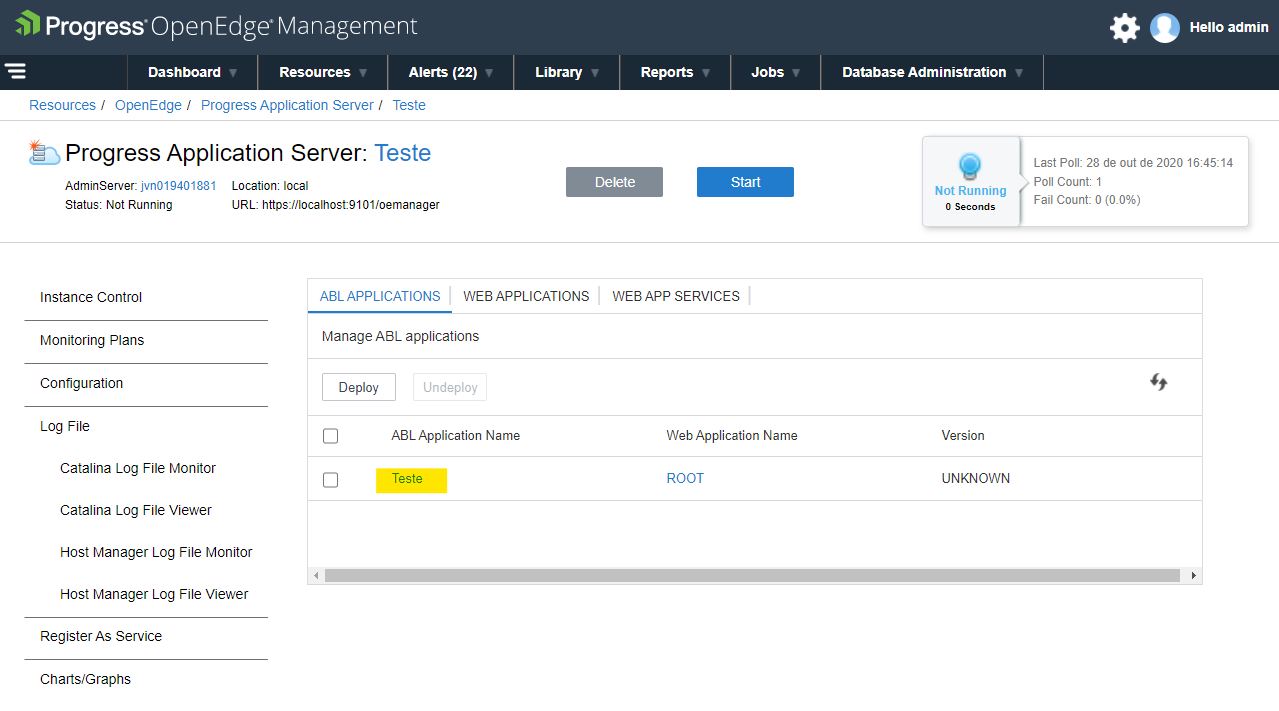Expand the Reports dropdown menu
Image resolution: width=1279 pixels, height=711 pixels.
(675, 72)
